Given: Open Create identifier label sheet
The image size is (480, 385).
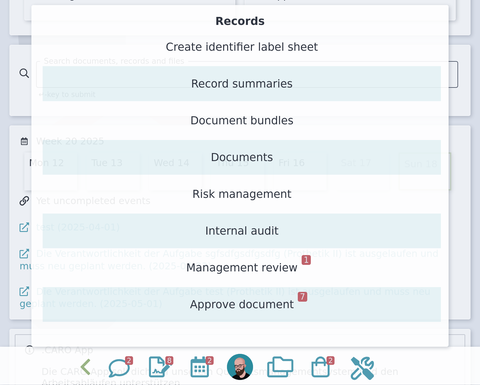Looking at the screenshot, I should pos(242,47).
